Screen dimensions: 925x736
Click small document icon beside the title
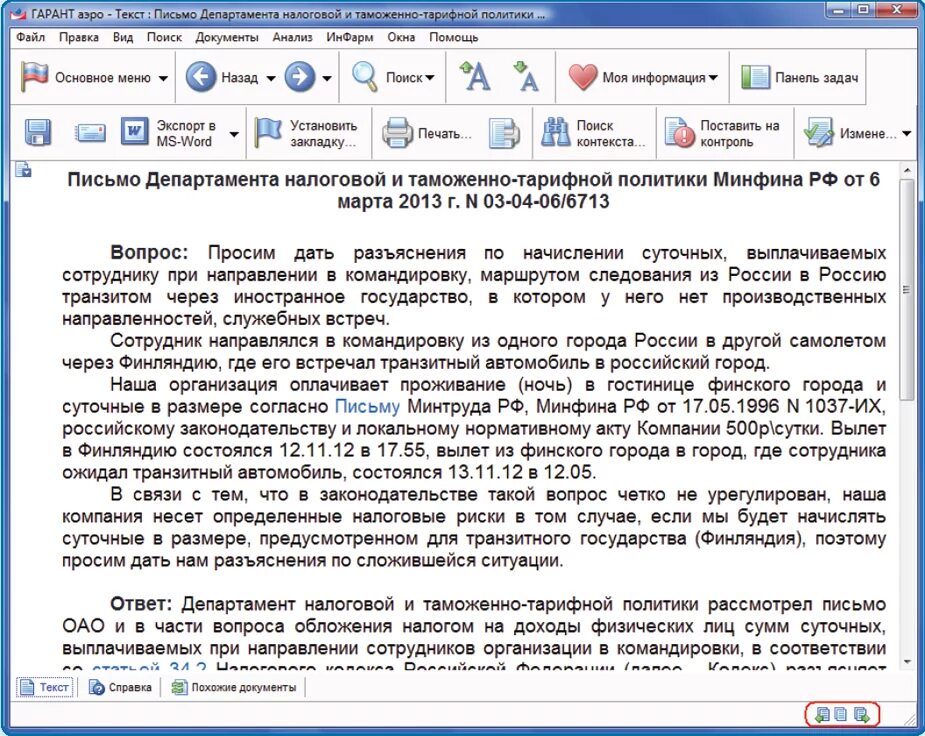click(23, 169)
